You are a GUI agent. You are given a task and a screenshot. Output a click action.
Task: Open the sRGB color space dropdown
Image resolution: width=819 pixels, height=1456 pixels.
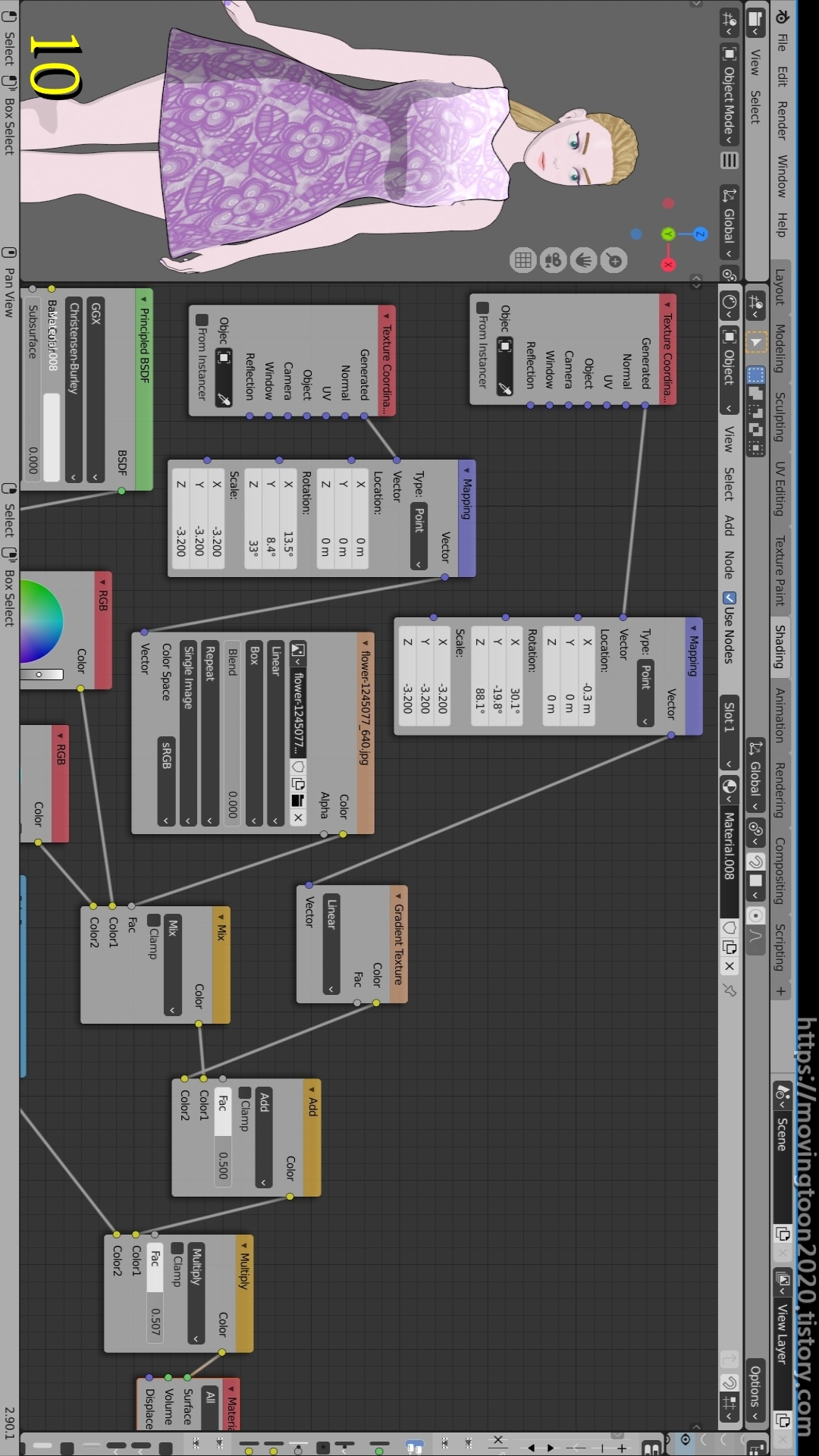pyautogui.click(x=166, y=782)
